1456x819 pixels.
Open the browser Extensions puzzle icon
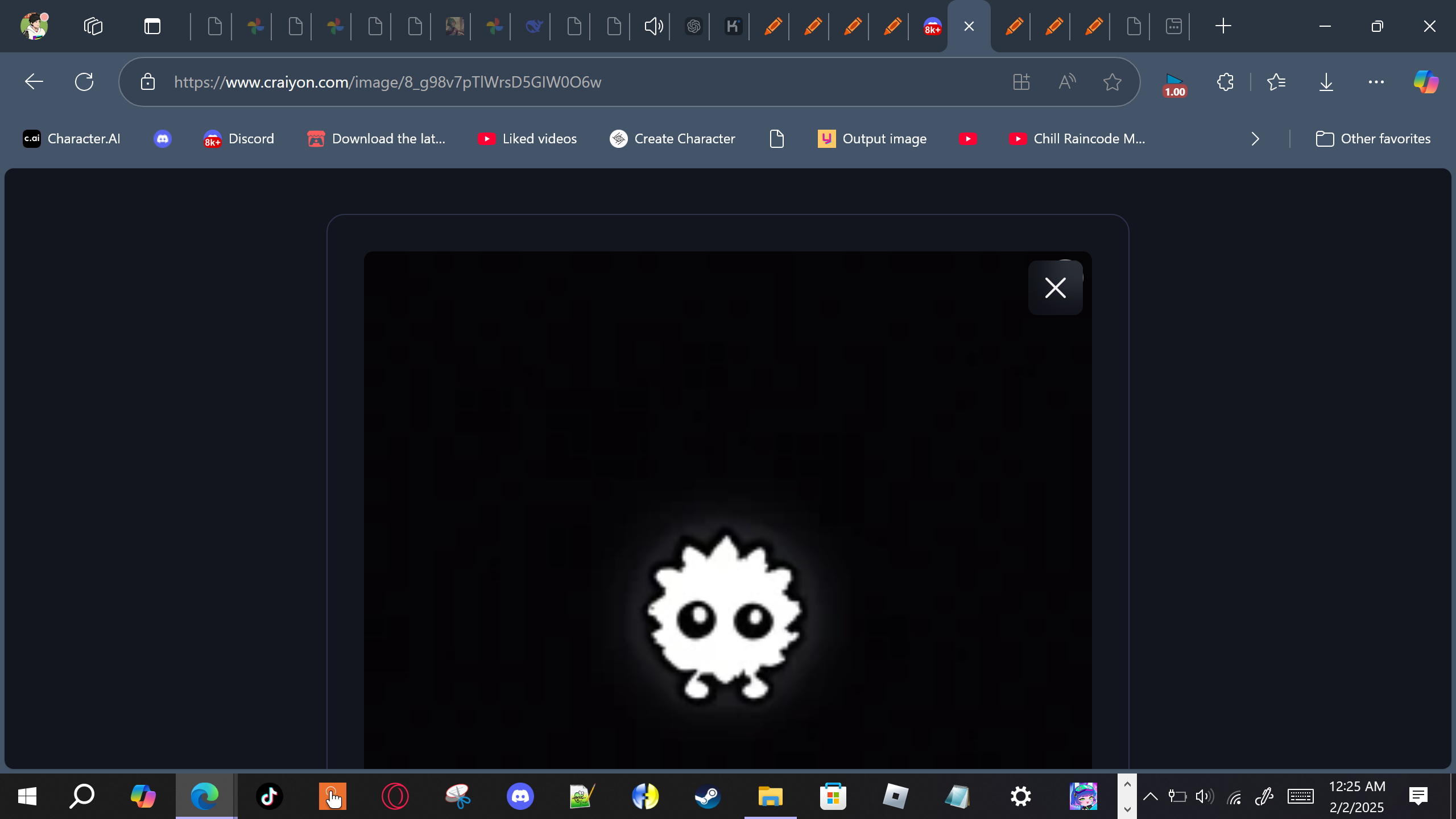pos(1226,82)
